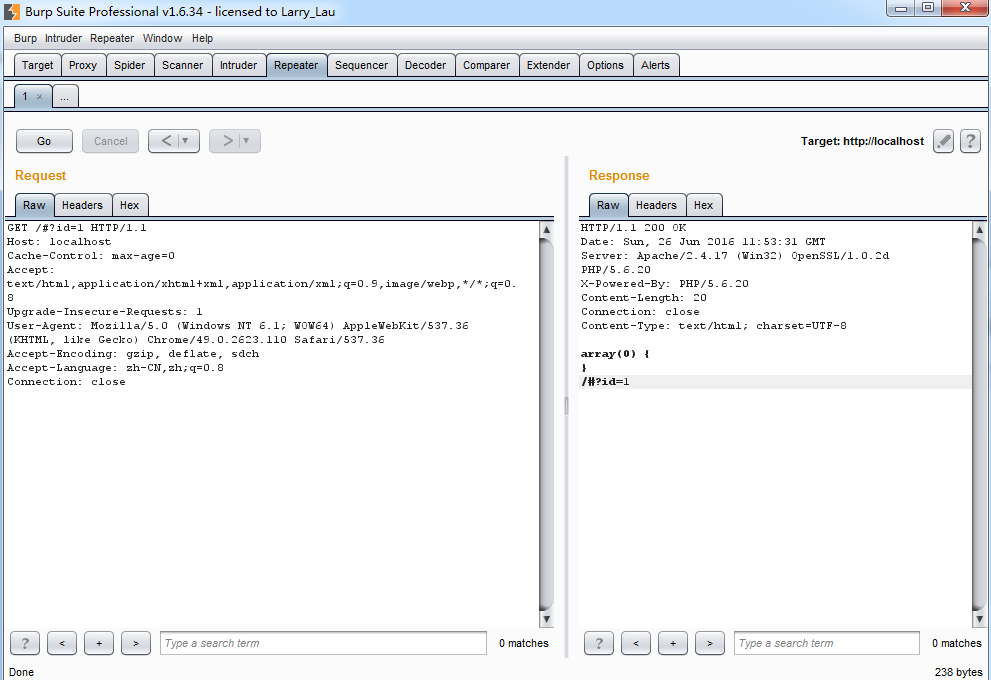The height and width of the screenshot is (680, 991).
Task: Click the splitter handle between Request and Response
Action: [566, 406]
